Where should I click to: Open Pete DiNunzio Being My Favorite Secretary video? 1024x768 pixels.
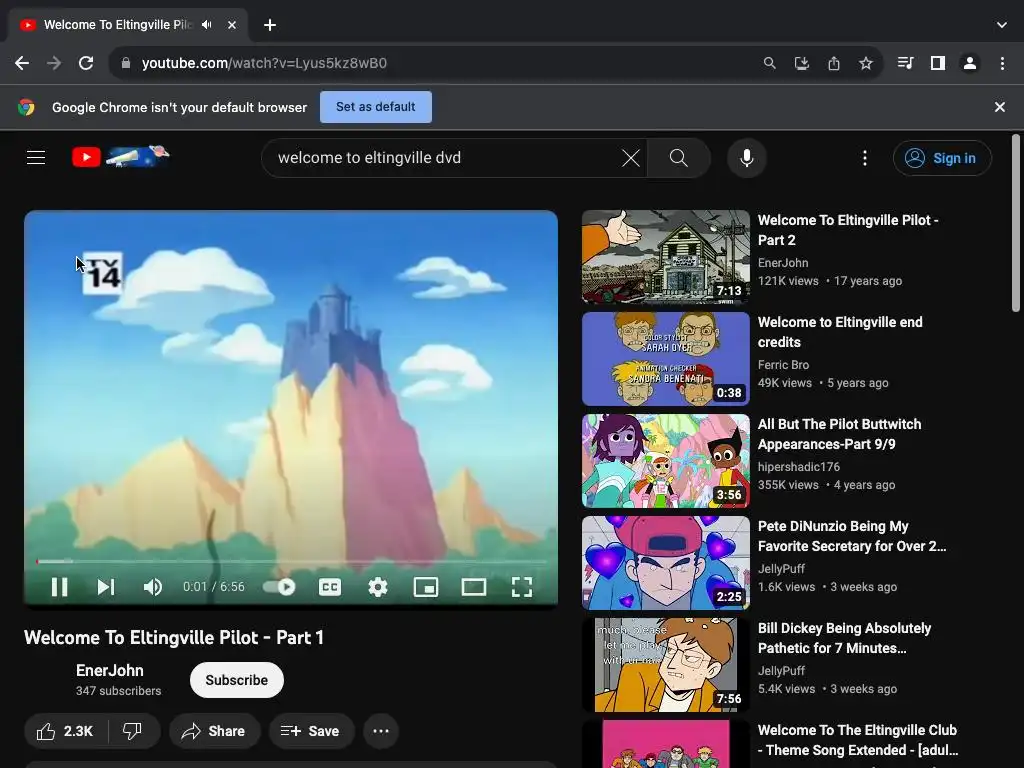click(x=852, y=536)
